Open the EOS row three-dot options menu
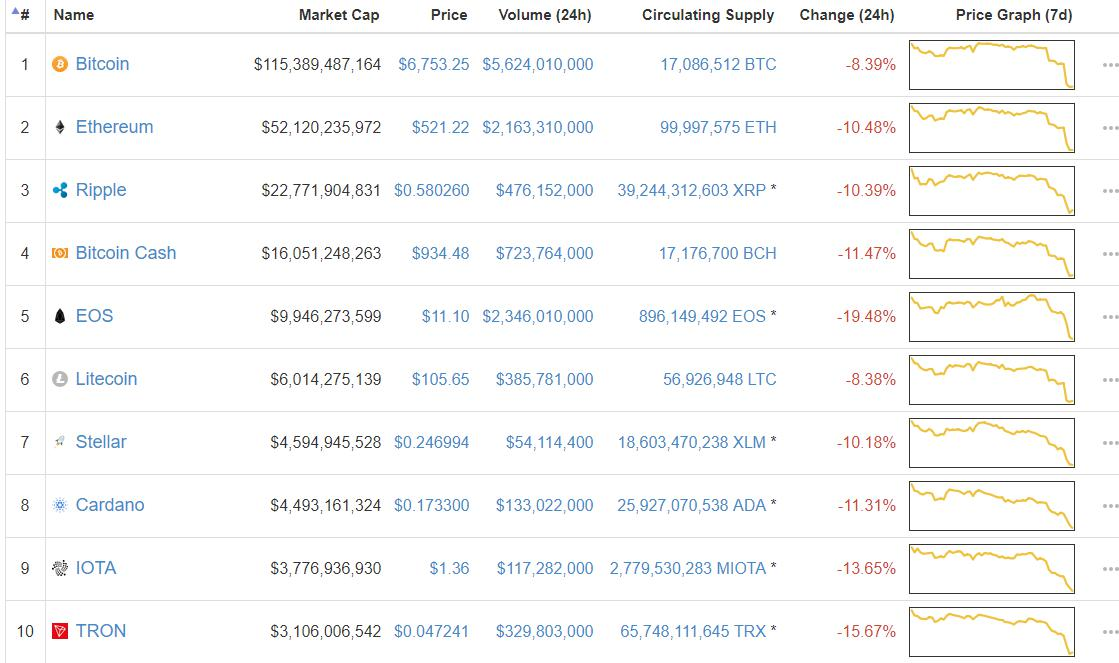Screen dimensions: 1119x663 click(1108, 317)
